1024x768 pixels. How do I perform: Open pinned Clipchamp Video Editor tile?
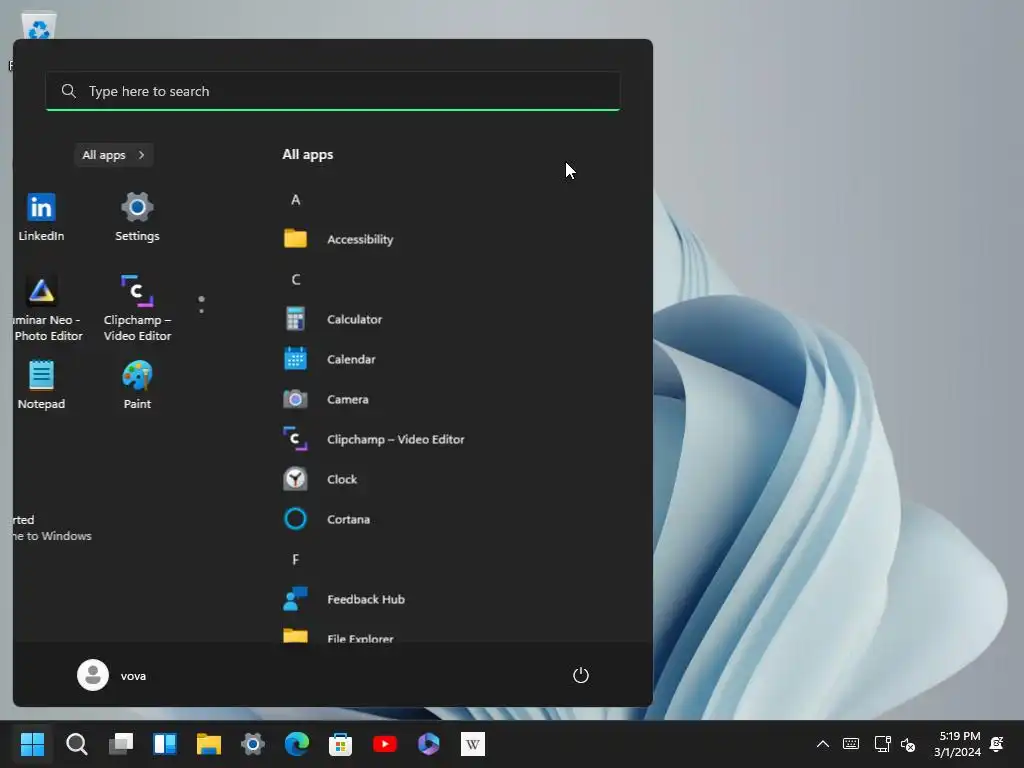coord(137,308)
